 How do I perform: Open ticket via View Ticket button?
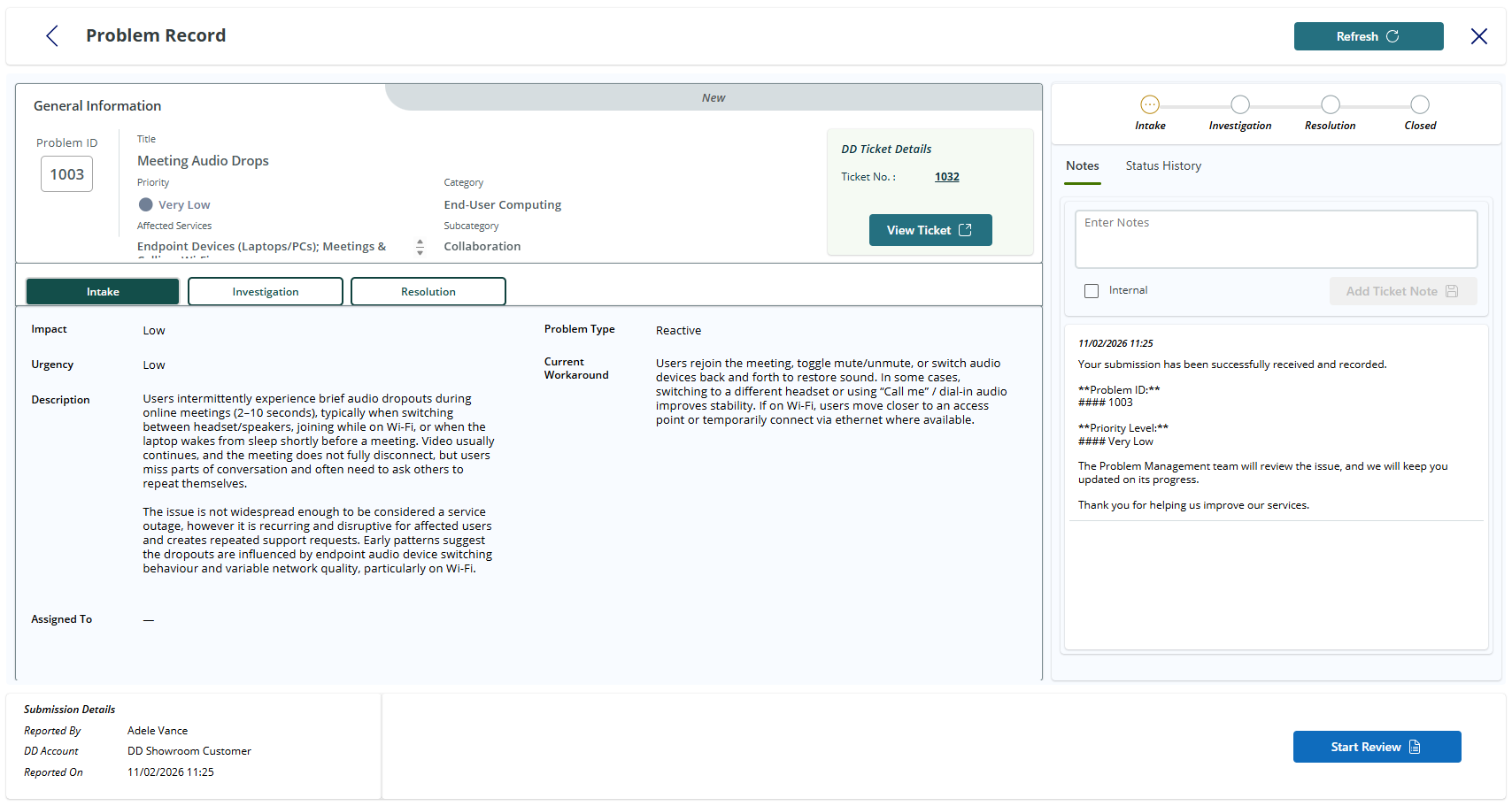[x=930, y=230]
